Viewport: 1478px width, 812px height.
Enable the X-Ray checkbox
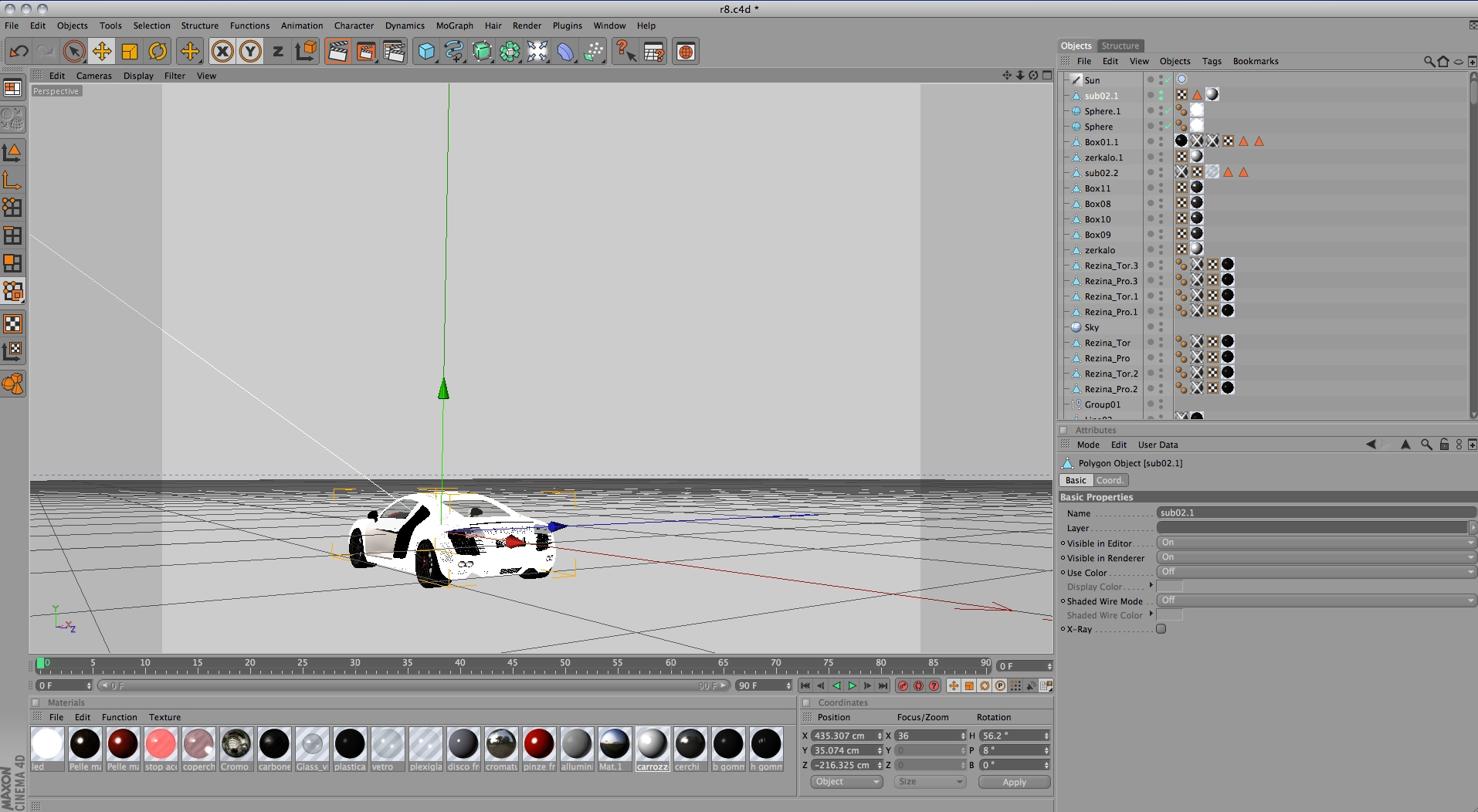[1161, 629]
